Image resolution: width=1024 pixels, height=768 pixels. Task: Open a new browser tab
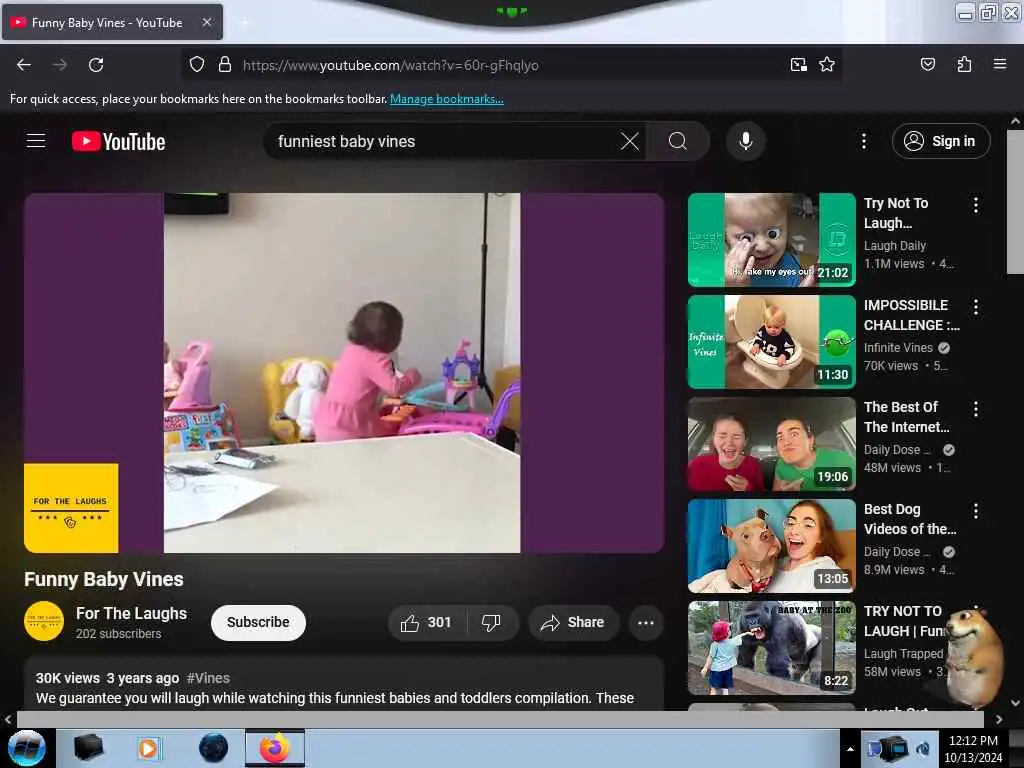pyautogui.click(x=245, y=22)
